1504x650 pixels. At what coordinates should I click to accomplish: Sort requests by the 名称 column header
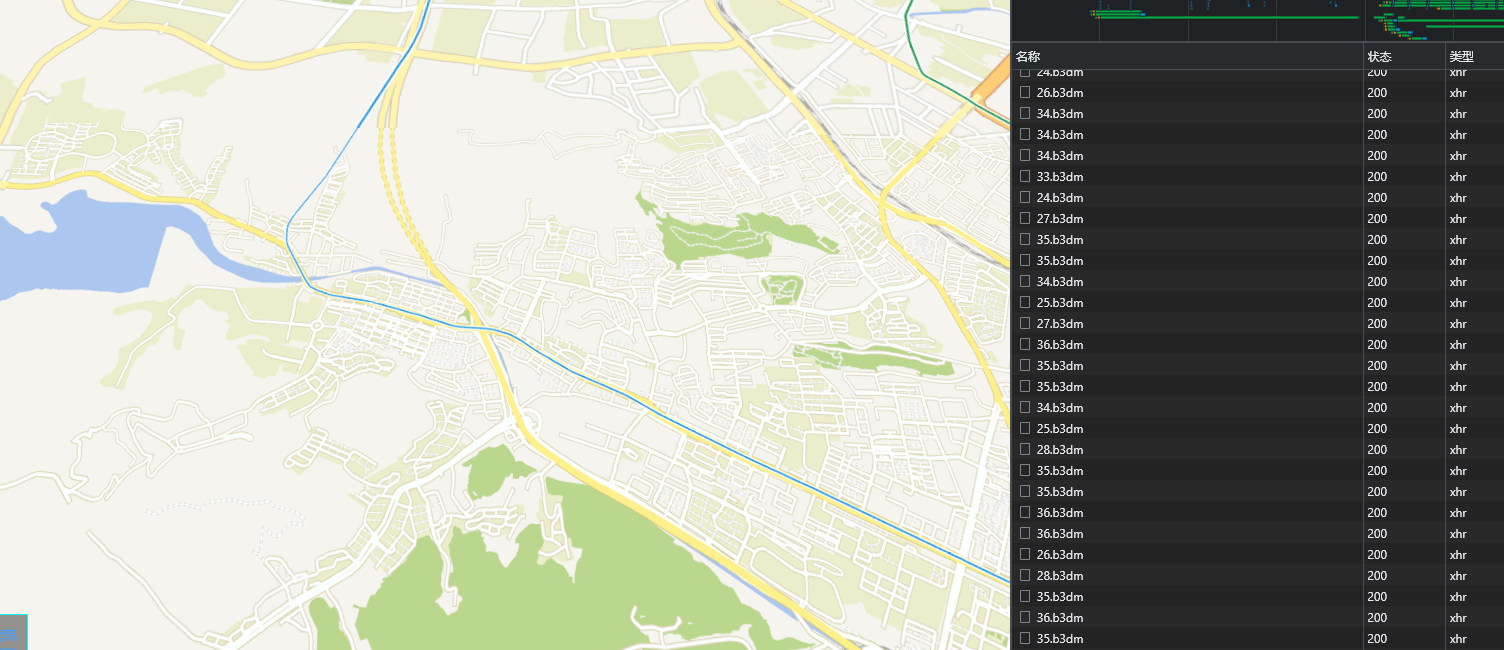(x=1028, y=57)
